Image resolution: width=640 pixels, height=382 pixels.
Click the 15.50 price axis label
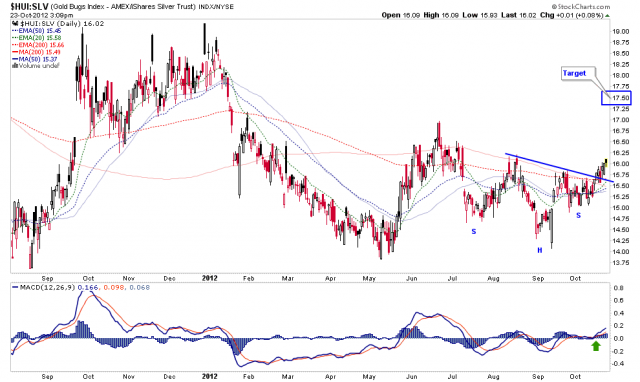coord(620,186)
